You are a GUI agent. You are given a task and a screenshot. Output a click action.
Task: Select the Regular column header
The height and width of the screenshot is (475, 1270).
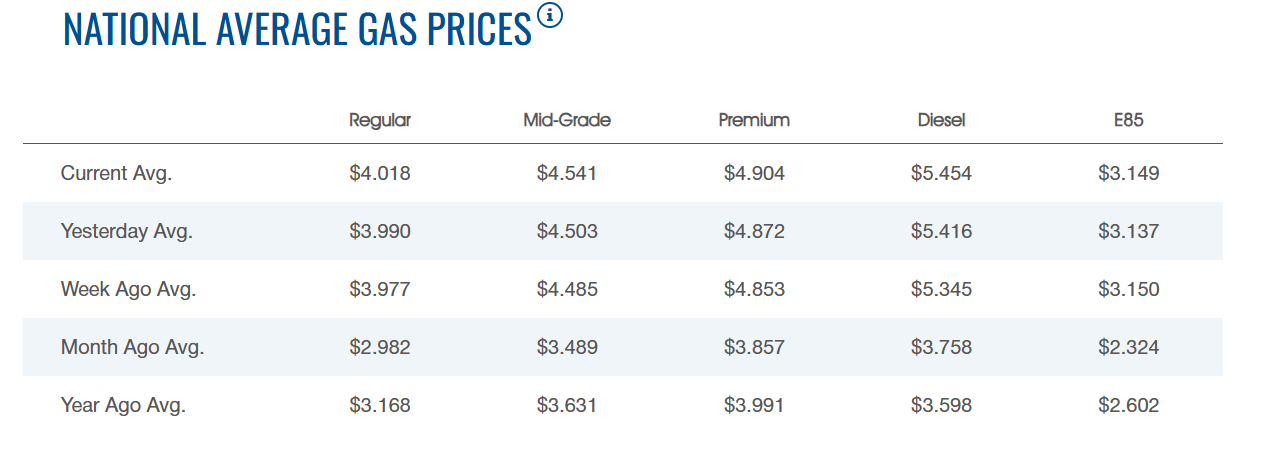(x=380, y=120)
